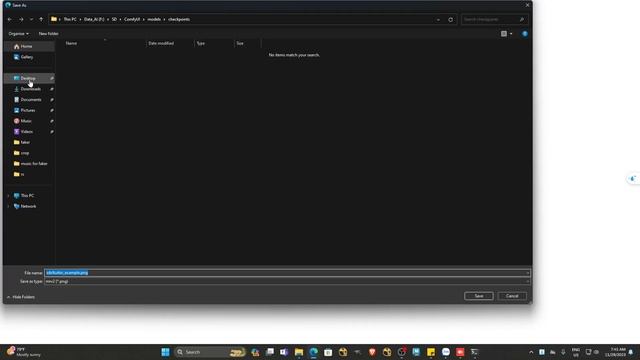Viewport: 640px width, 360px height.
Task: Open the Terminal taskbar icon
Action: coord(474,352)
